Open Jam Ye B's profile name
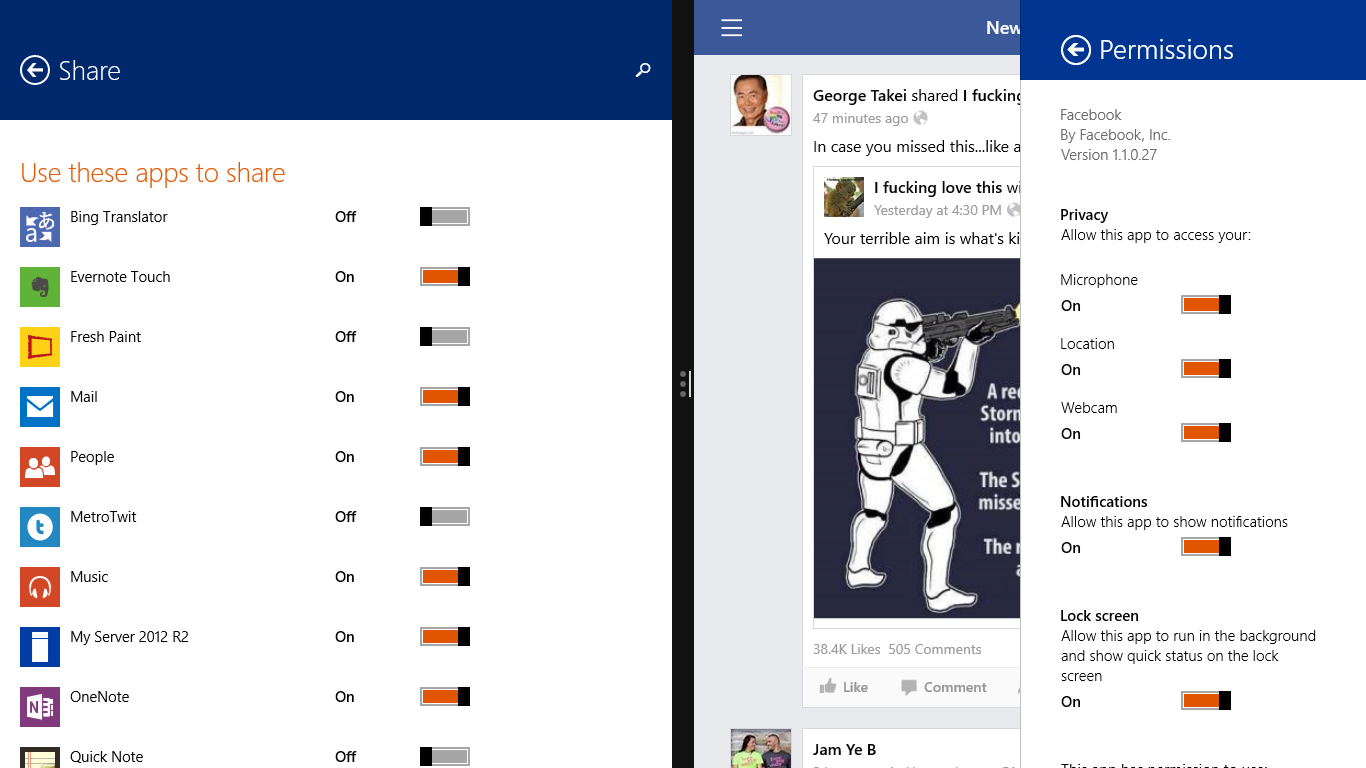Image resolution: width=1366 pixels, height=768 pixels. tap(845, 750)
